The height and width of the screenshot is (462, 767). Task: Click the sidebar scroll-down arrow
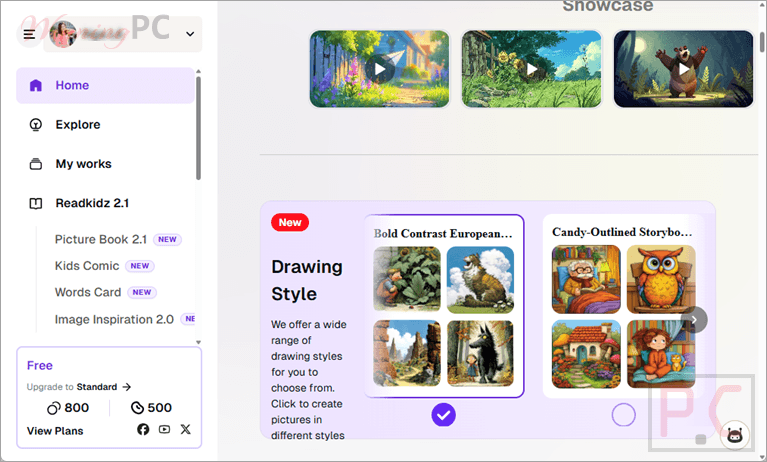pyautogui.click(x=199, y=342)
